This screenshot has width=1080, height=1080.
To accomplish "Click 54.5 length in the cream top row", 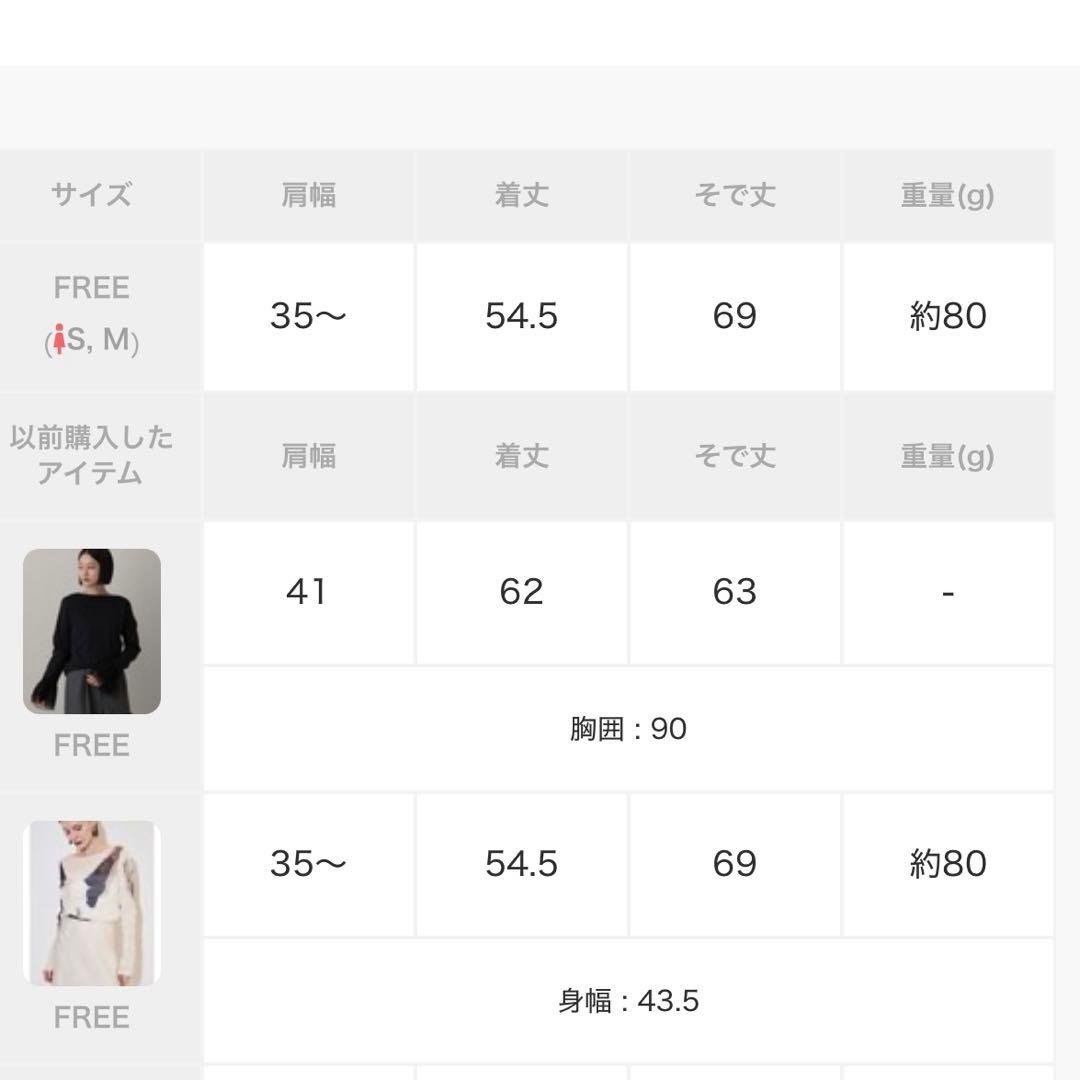I will (522, 864).
